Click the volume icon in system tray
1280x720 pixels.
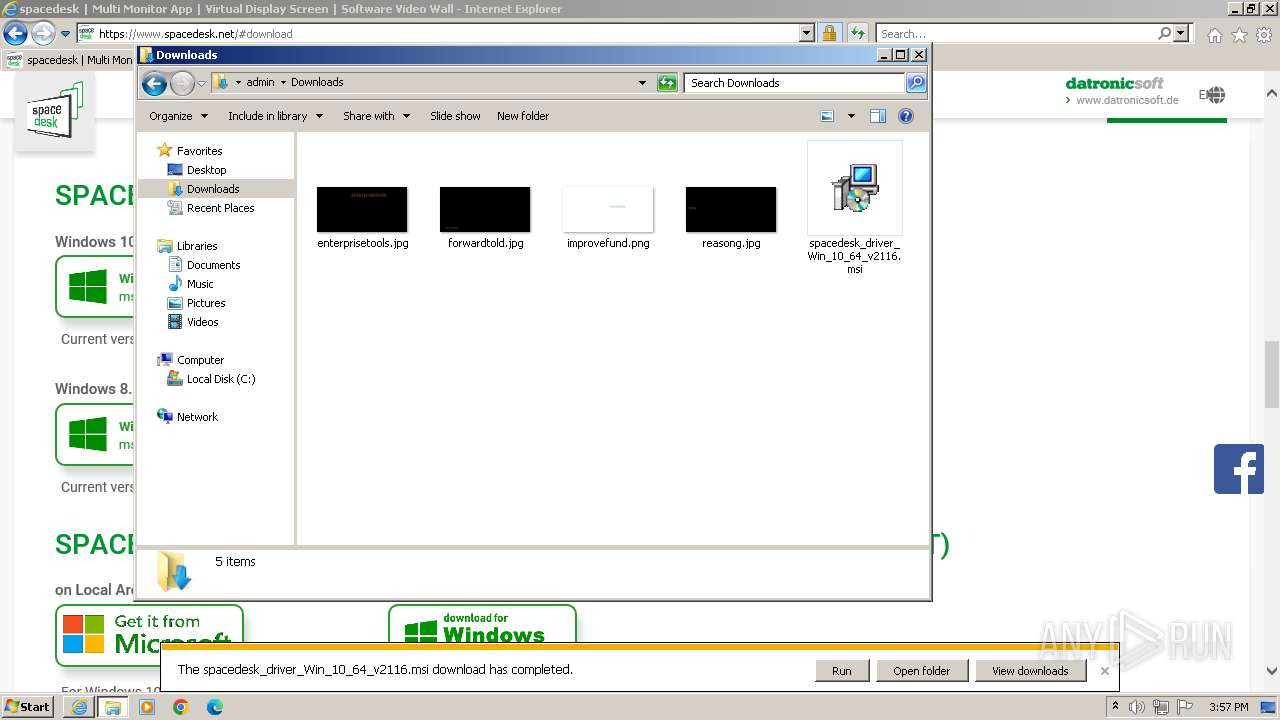[1138, 707]
